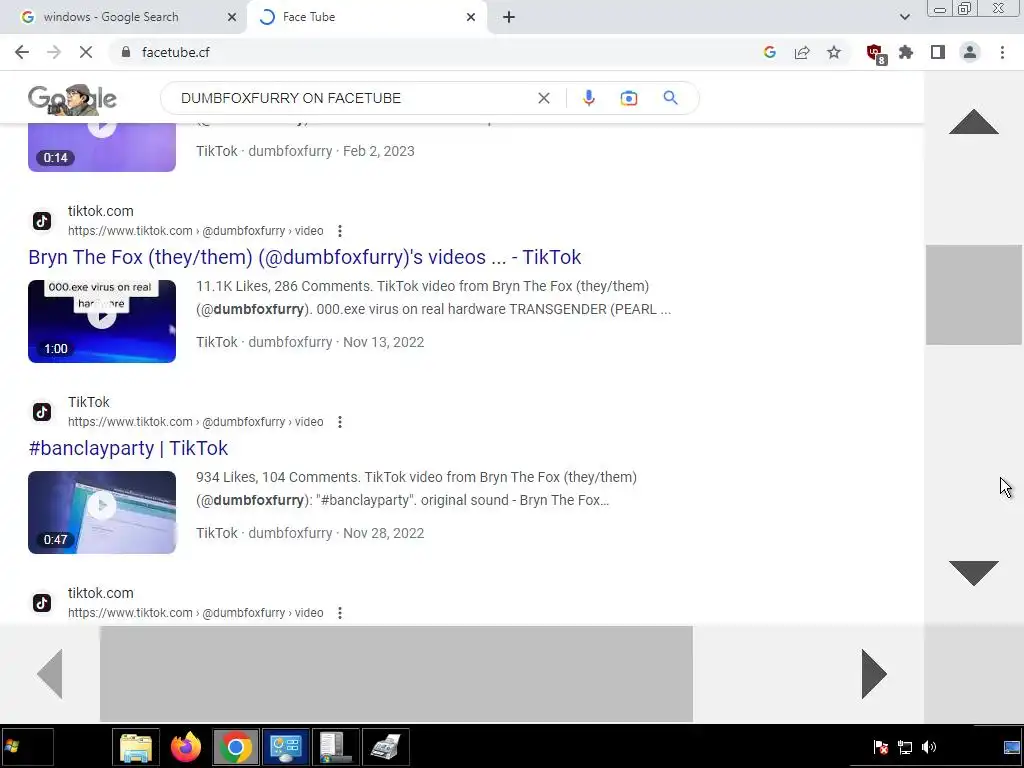Viewport: 1024px width, 768px height.
Task: Launch Firefox from the taskbar
Action: click(185, 746)
